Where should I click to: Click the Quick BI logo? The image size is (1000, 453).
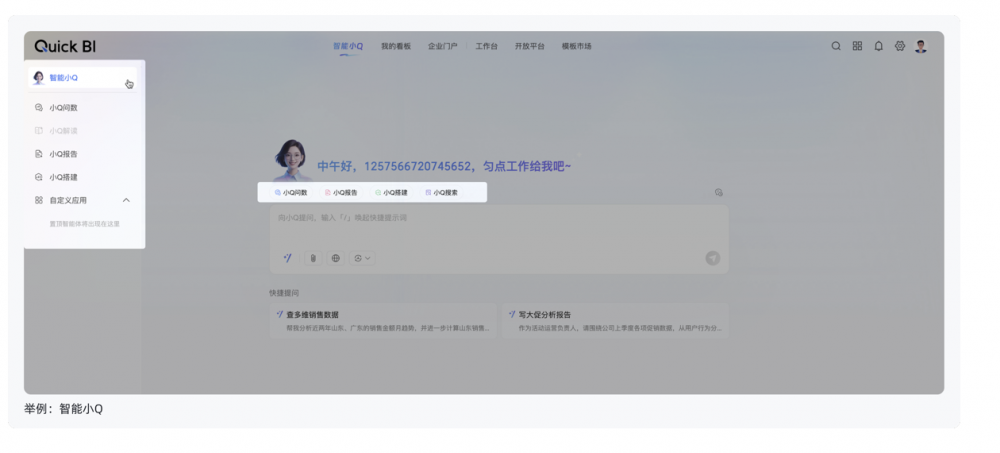coord(65,46)
